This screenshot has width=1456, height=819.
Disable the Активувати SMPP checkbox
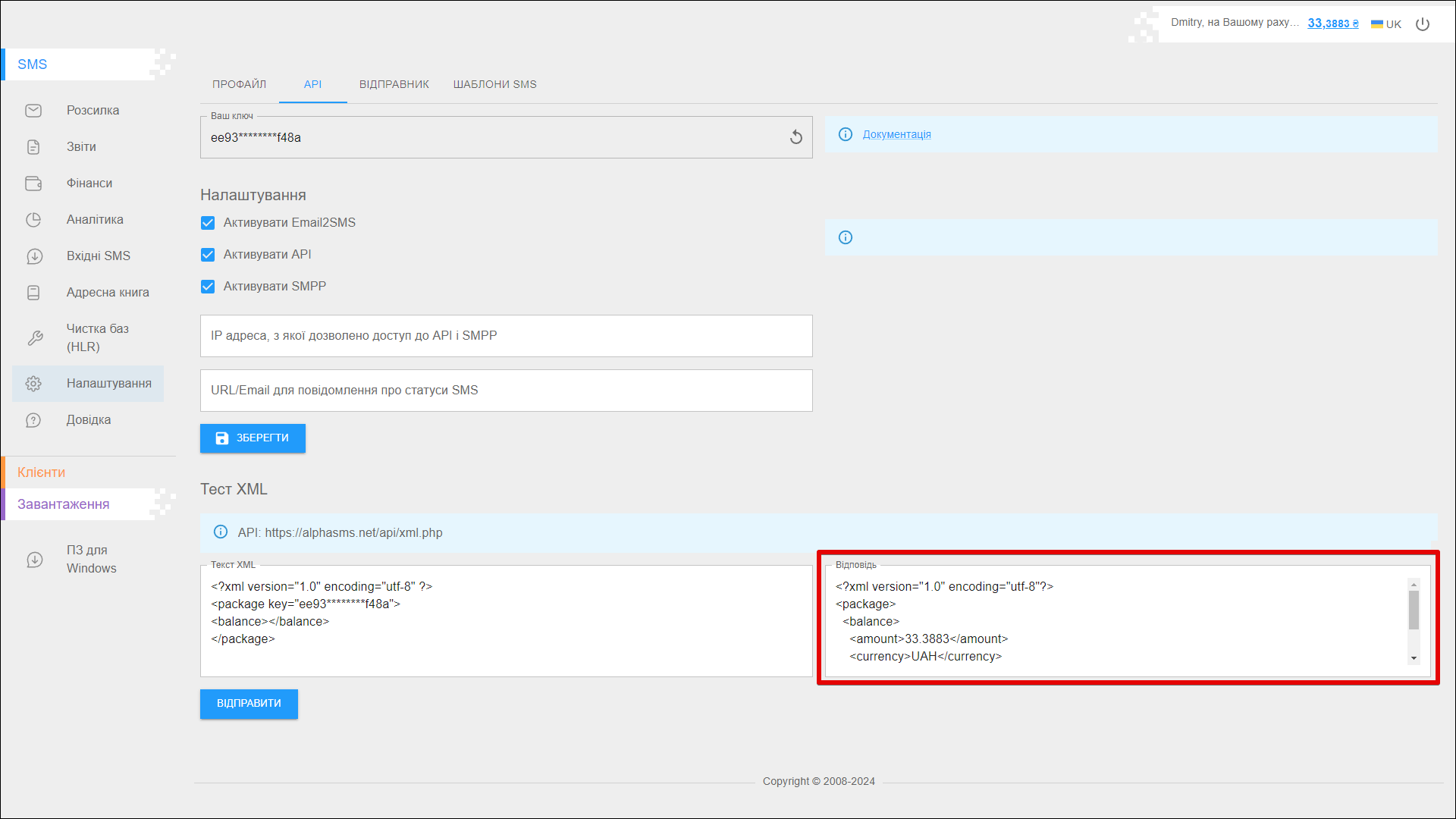point(208,287)
